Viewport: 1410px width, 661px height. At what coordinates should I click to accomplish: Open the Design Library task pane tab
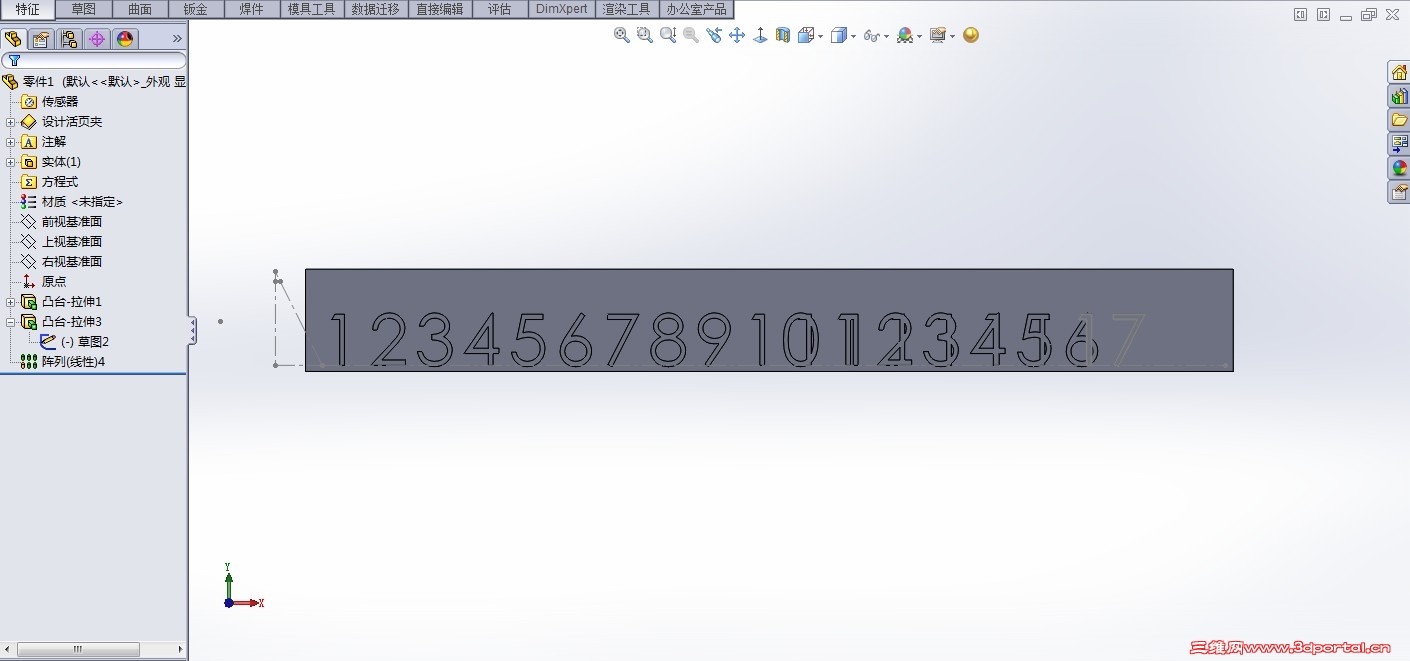(x=1399, y=96)
